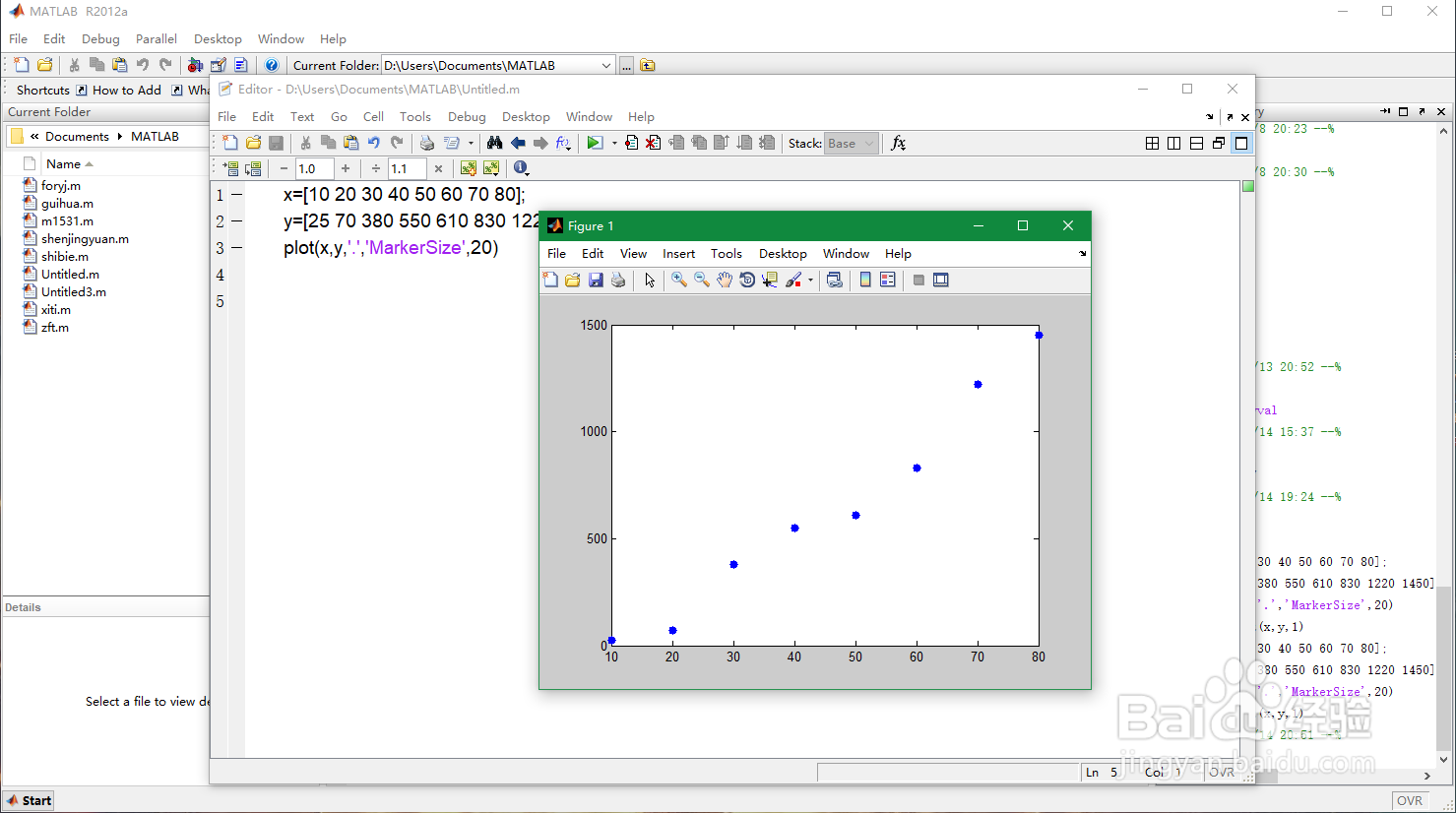Select the Brush data tool in Figure 1
The width and height of the screenshot is (1456, 813).
[x=793, y=281]
